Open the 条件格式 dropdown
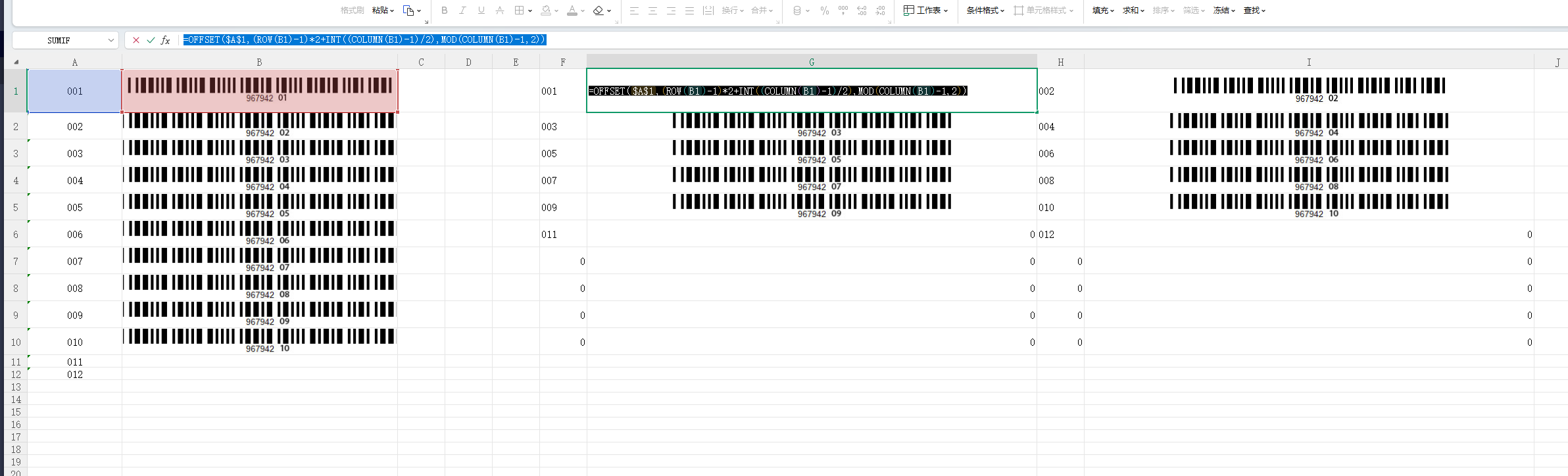Screen dimensions: 1568x476 (x=985, y=11)
